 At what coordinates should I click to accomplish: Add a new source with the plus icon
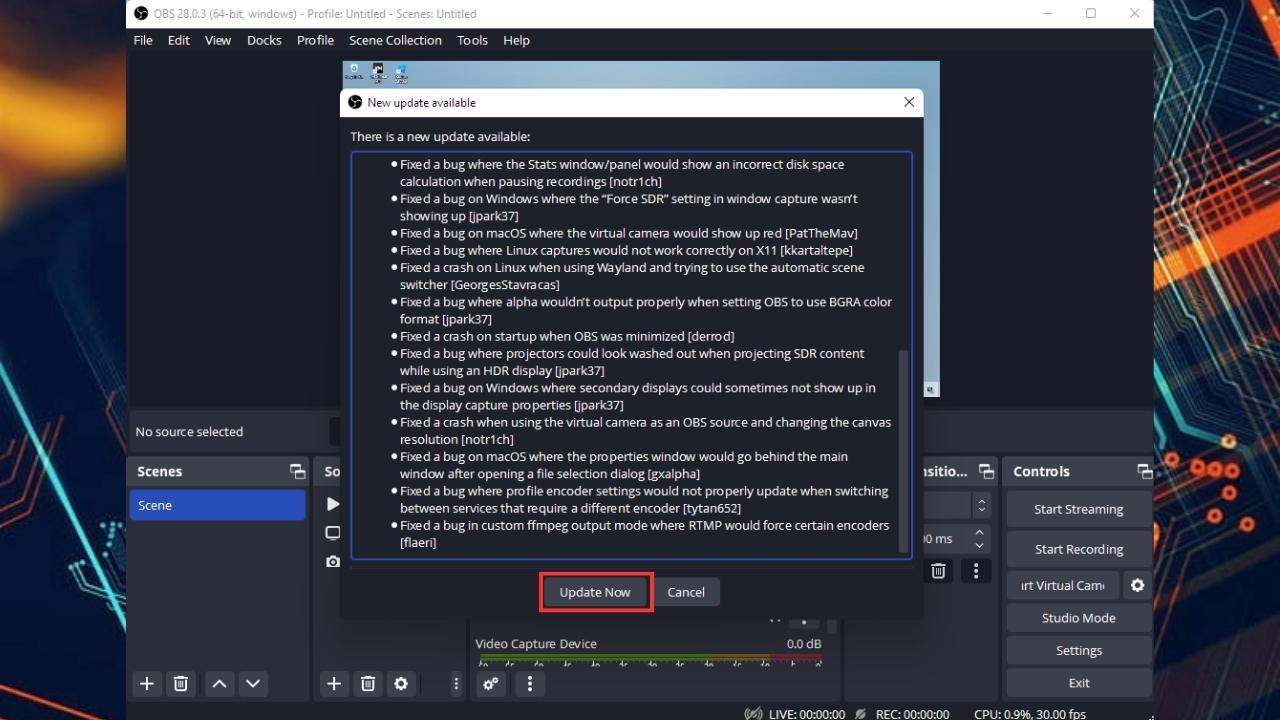click(x=334, y=683)
